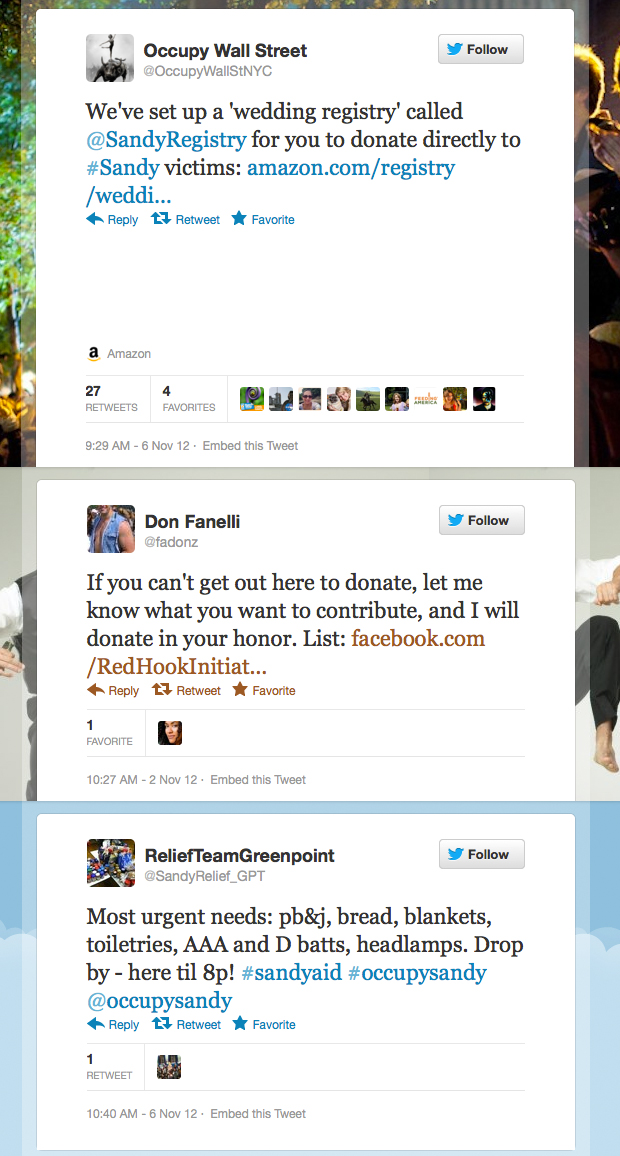Favorite the ReliefTeamGreenpoint tweet
This screenshot has height=1156, width=620.
point(263,1025)
